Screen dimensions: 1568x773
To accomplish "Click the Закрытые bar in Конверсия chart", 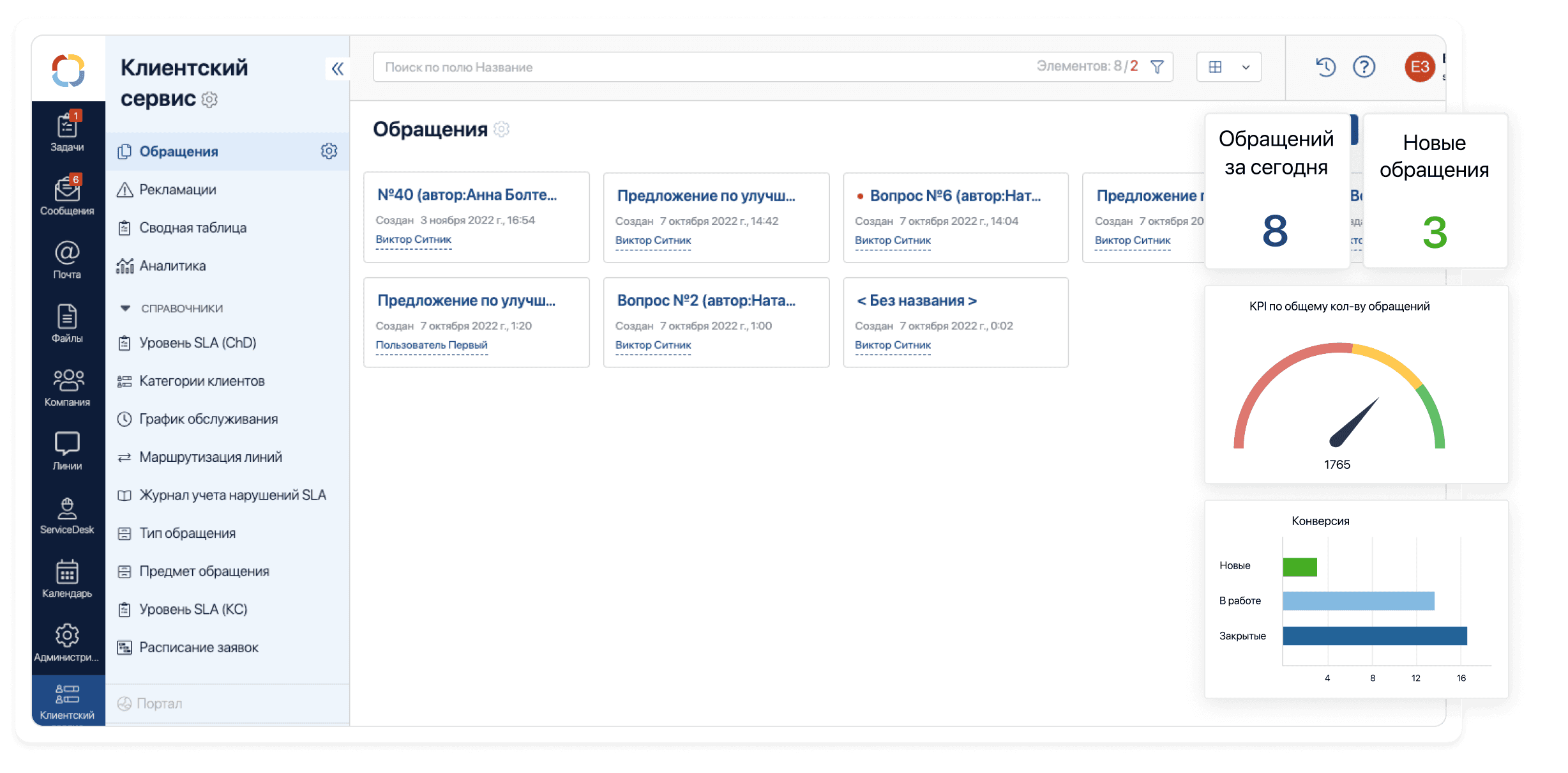I will click(1374, 636).
